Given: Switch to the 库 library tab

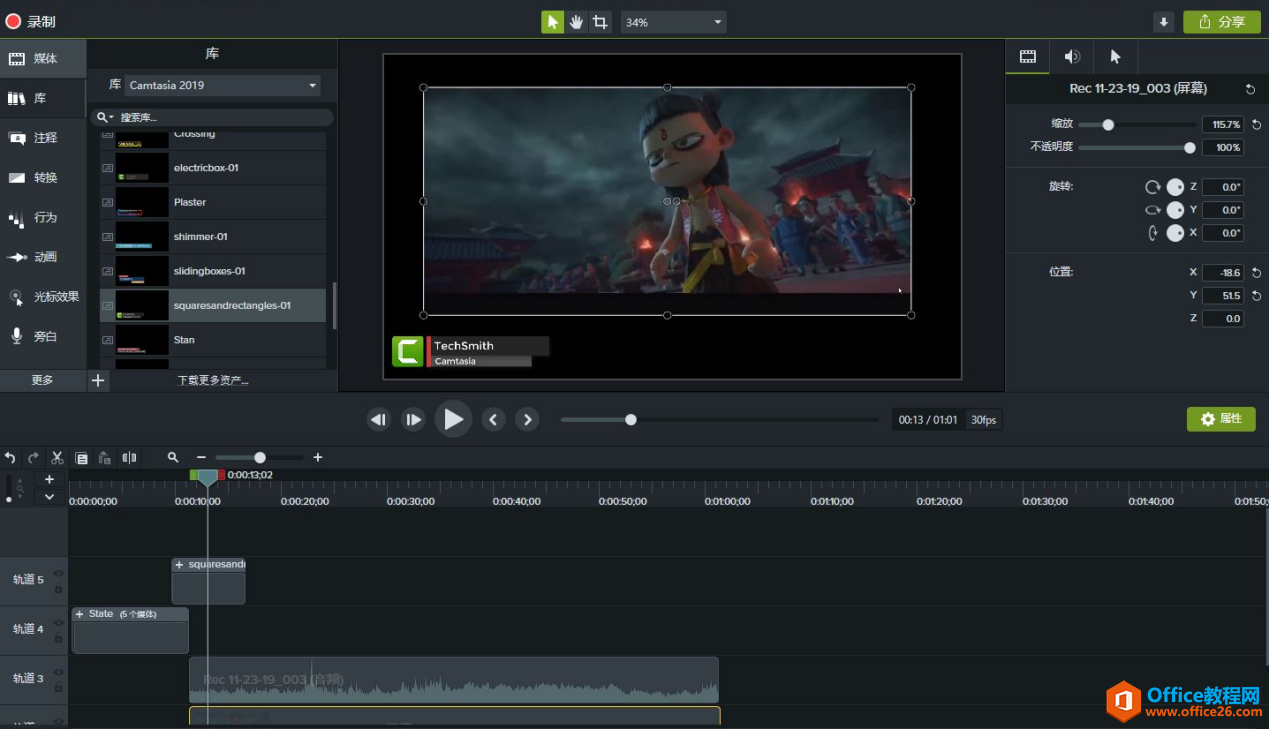Looking at the screenshot, I should click(43, 99).
